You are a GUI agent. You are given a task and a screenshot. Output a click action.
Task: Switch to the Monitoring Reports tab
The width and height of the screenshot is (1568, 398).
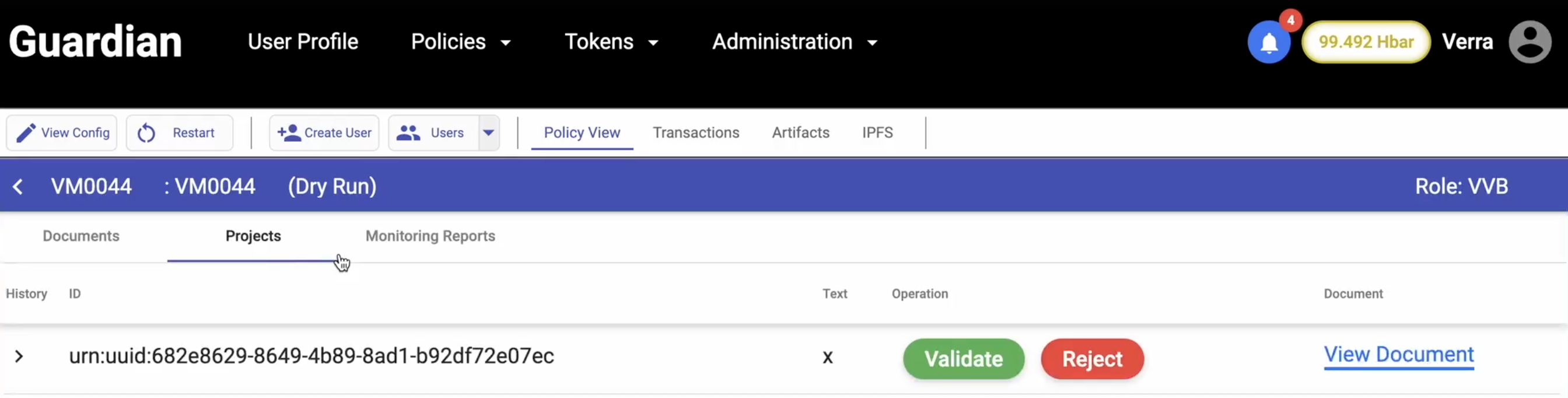[430, 236]
